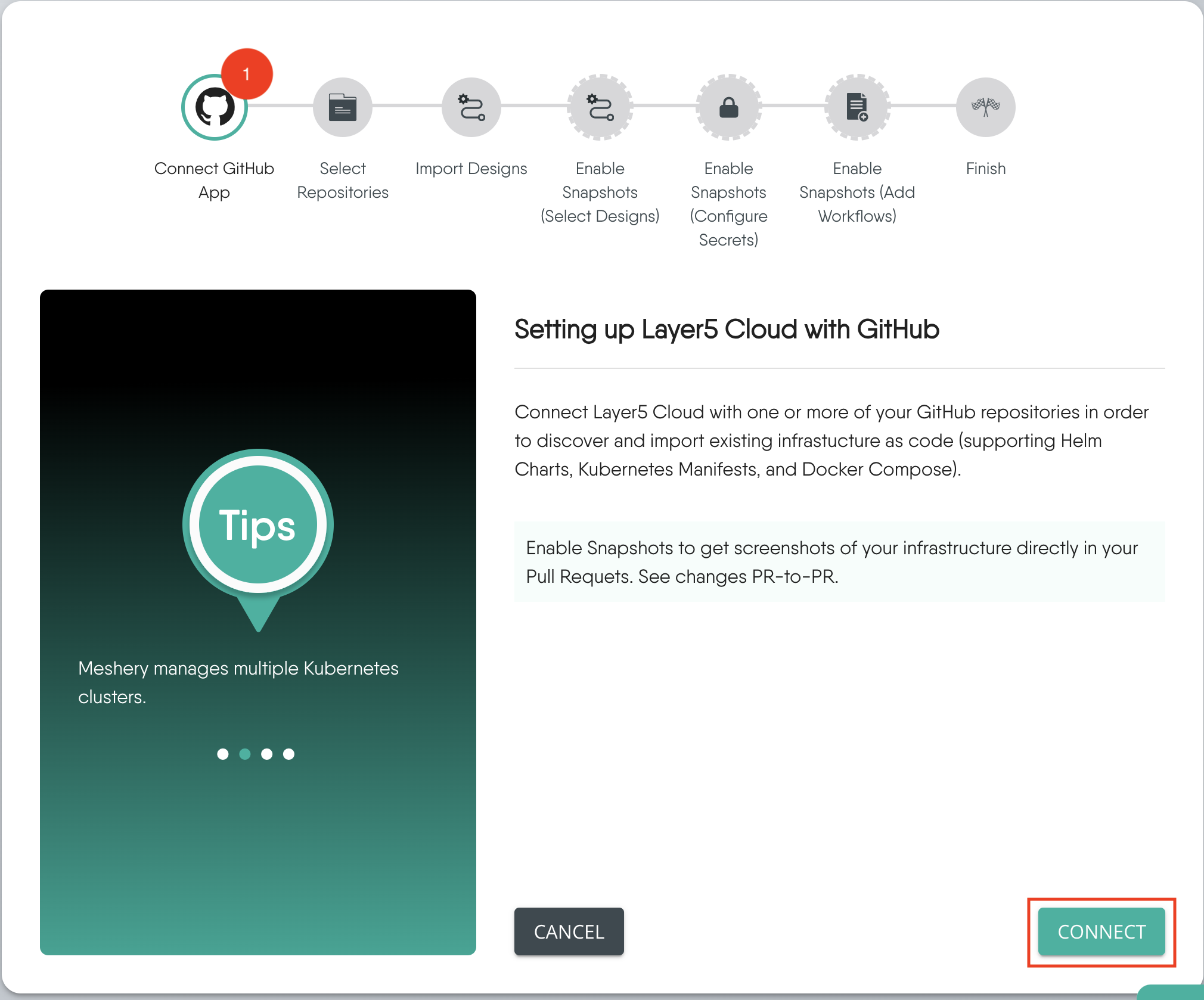Viewport: 1204px width, 1000px height.
Task: Click the Enable Snapshots (Select Designs) gear icon
Action: tap(600, 109)
